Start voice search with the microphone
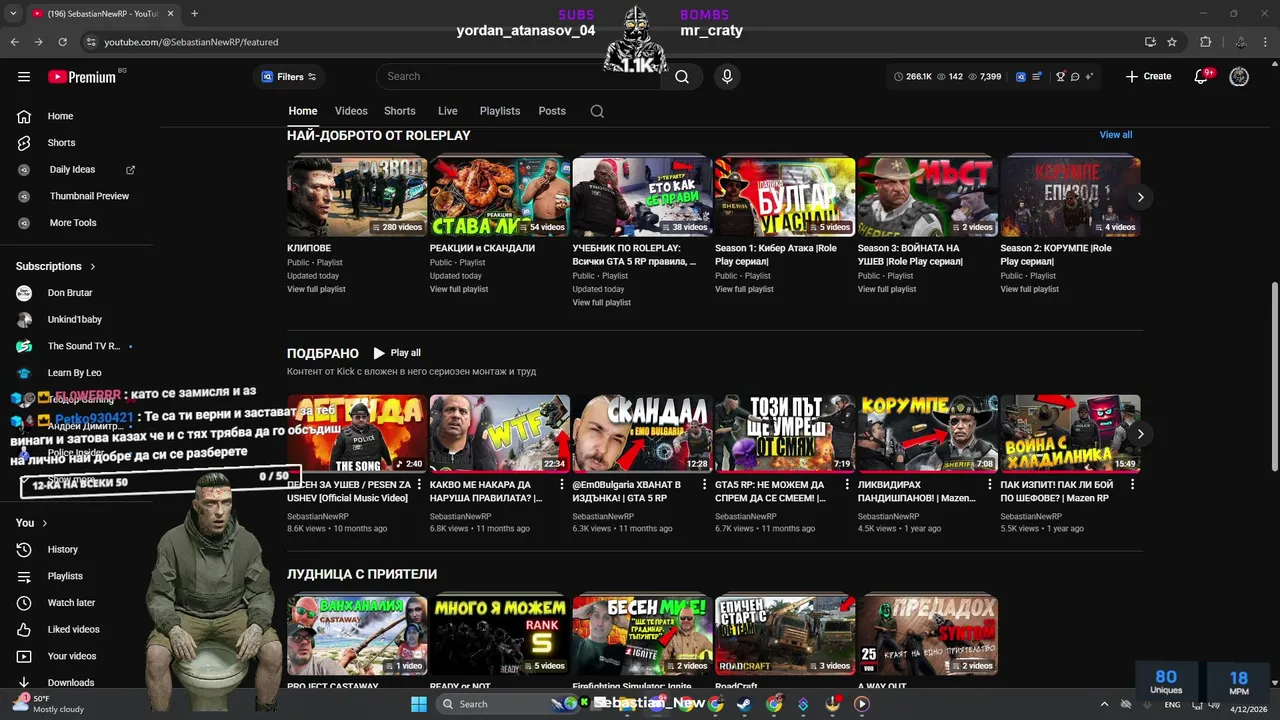The width and height of the screenshot is (1280, 720). point(727,76)
